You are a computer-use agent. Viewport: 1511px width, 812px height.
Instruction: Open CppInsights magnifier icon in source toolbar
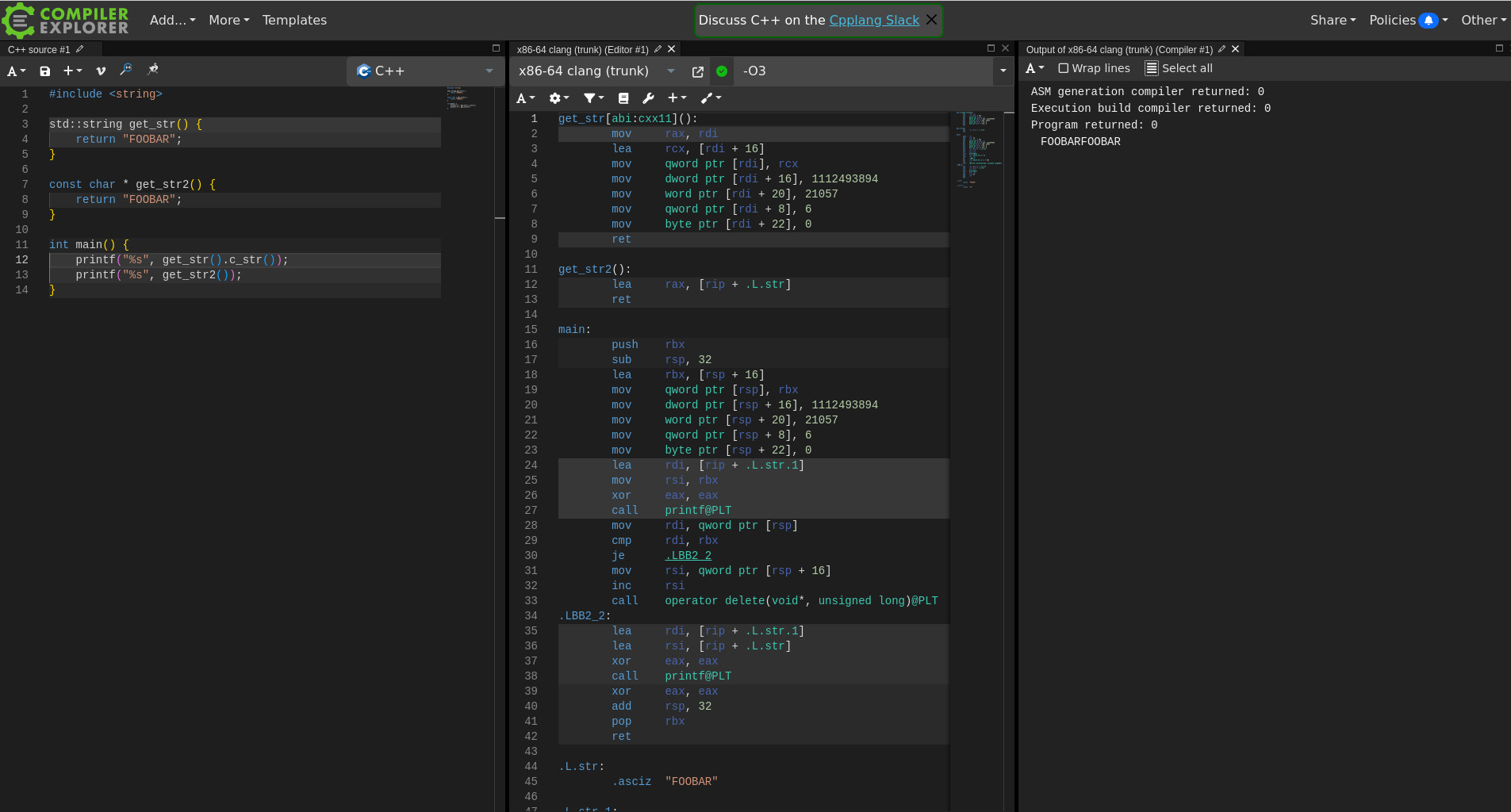tap(126, 70)
